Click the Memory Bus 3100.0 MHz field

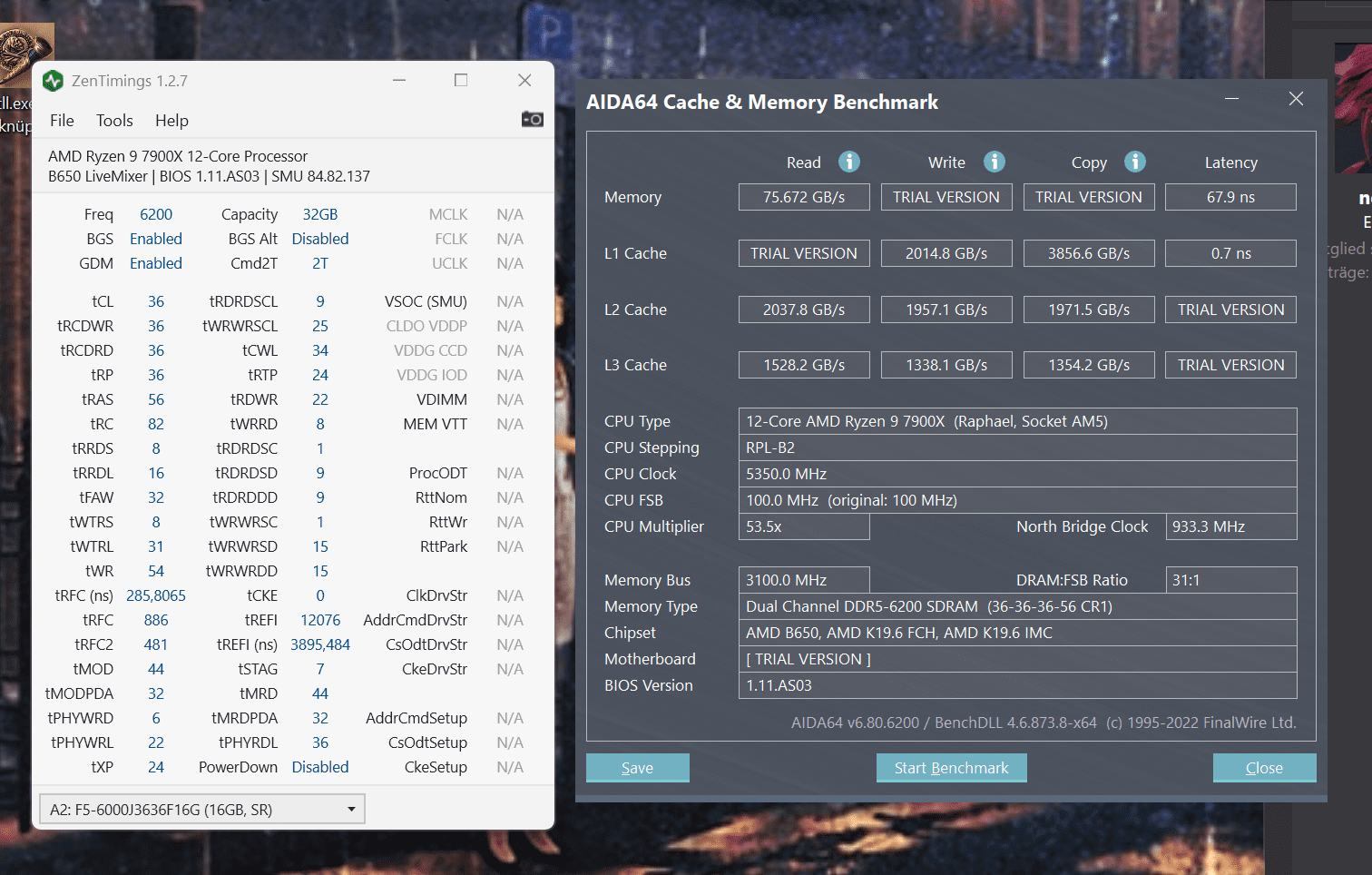click(804, 580)
